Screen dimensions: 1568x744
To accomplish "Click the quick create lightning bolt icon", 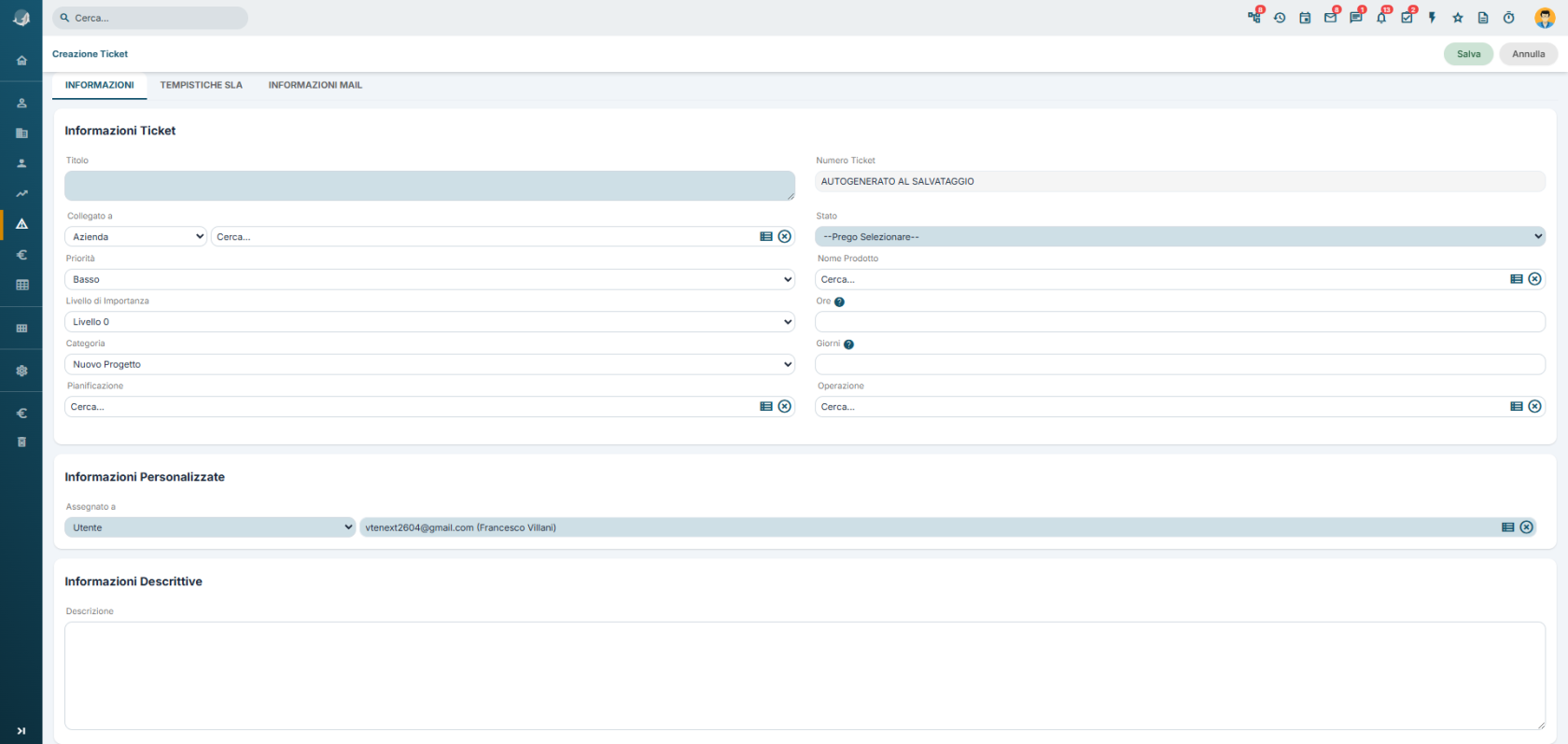I will click(1432, 18).
